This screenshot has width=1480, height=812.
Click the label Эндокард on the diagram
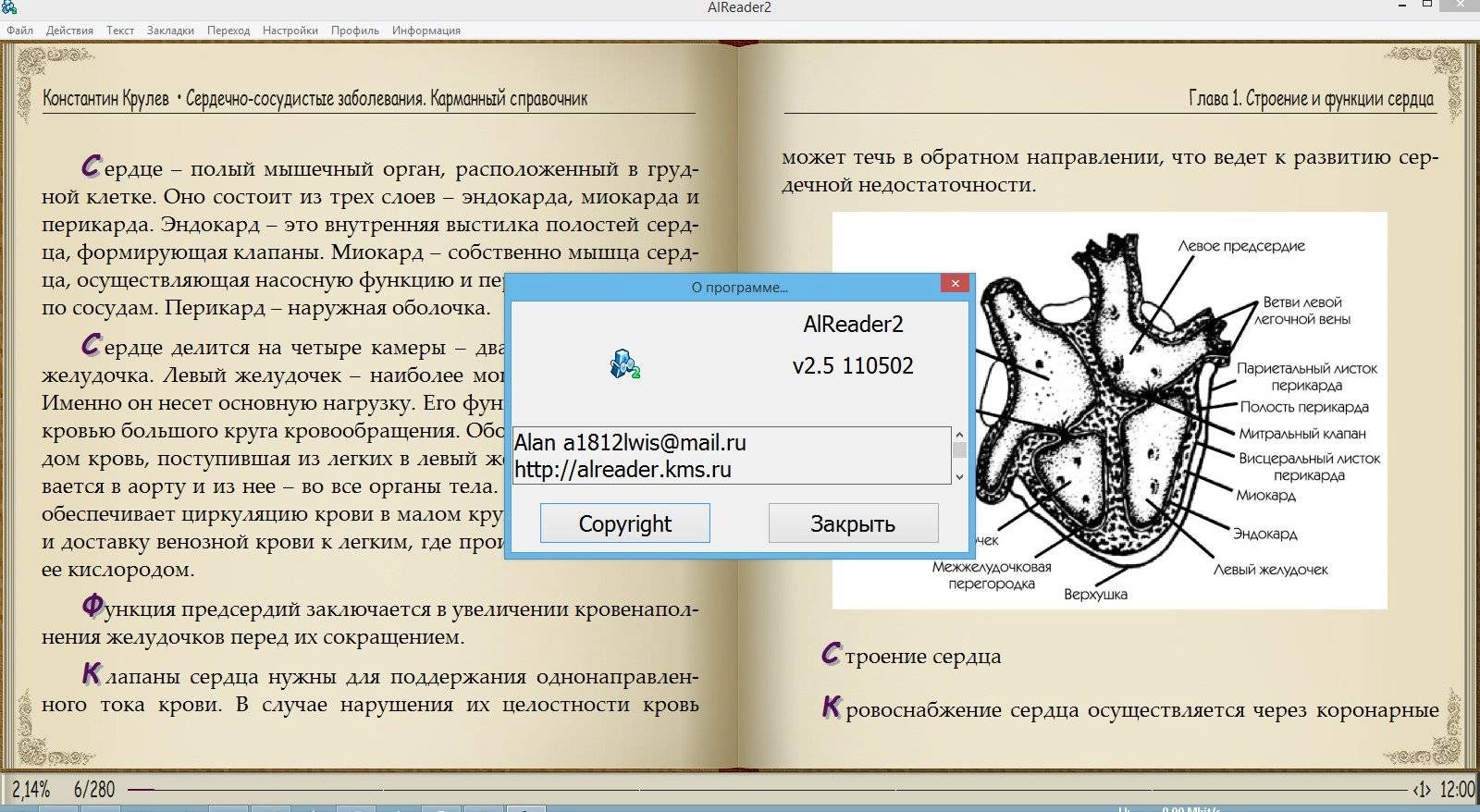point(1265,534)
